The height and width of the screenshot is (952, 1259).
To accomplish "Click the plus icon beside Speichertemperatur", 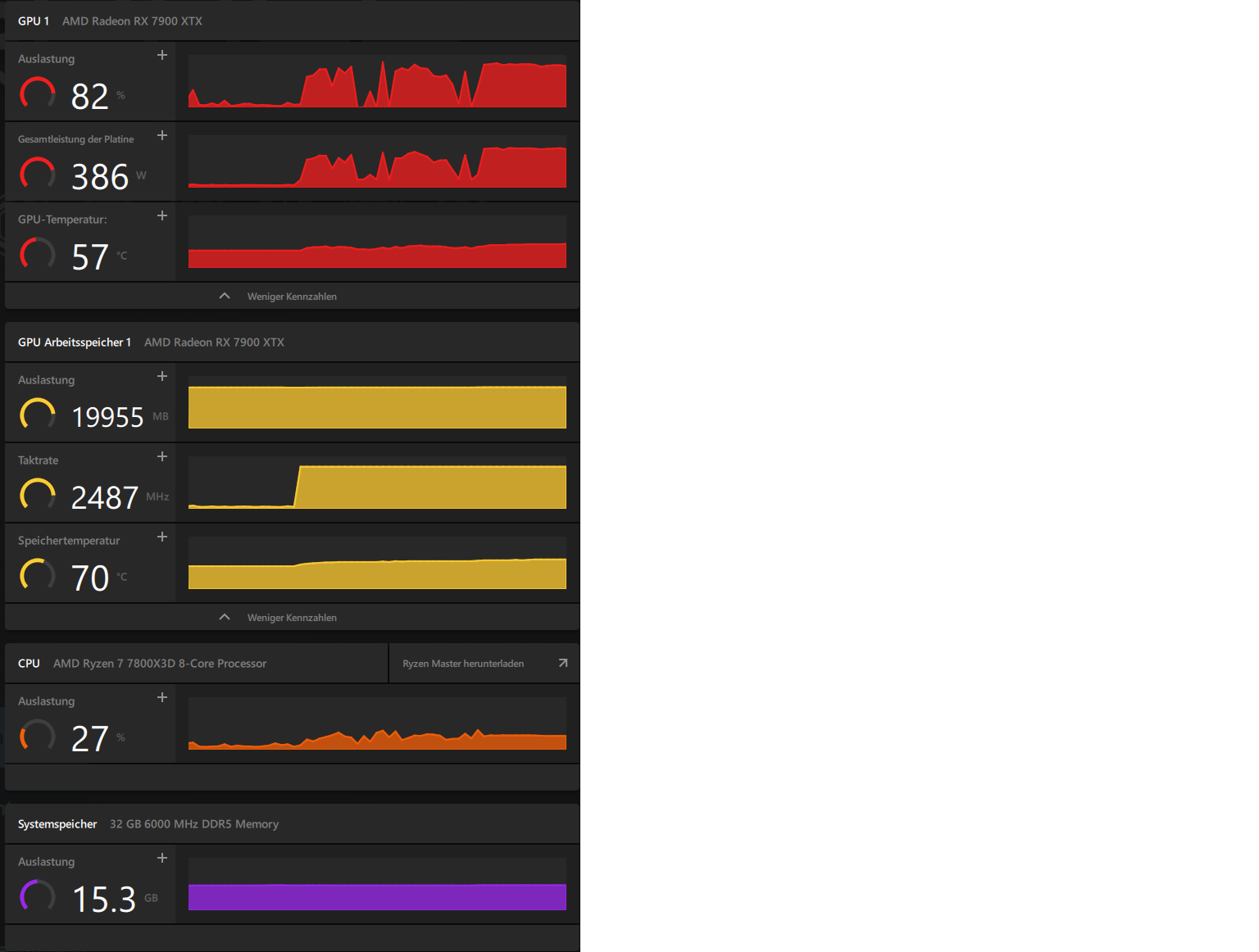I will click(162, 537).
